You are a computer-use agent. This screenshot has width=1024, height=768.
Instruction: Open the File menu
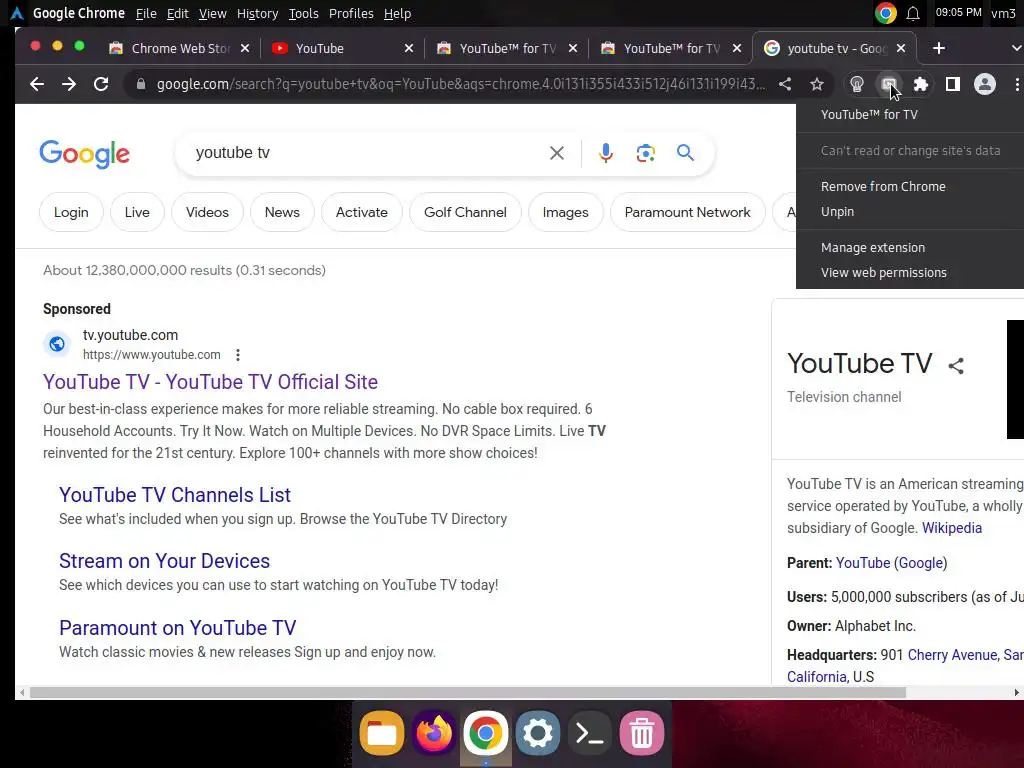pyautogui.click(x=146, y=14)
